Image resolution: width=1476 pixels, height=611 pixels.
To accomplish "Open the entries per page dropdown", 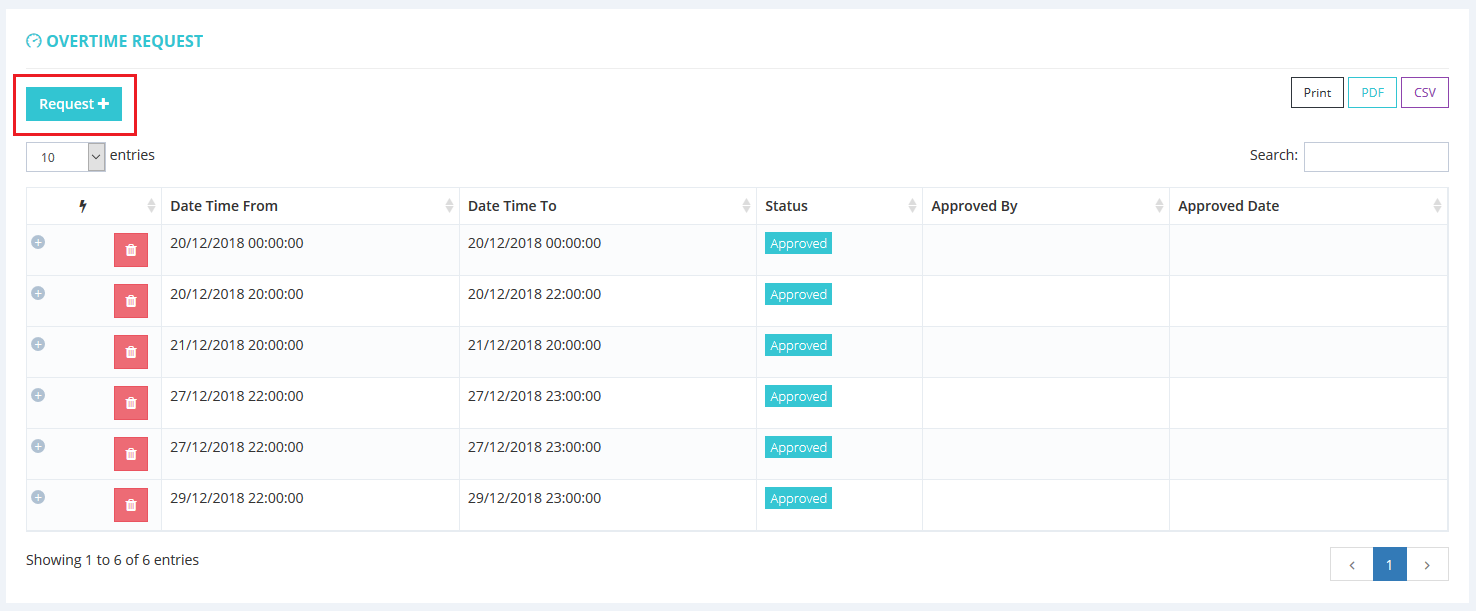I will [x=66, y=157].
